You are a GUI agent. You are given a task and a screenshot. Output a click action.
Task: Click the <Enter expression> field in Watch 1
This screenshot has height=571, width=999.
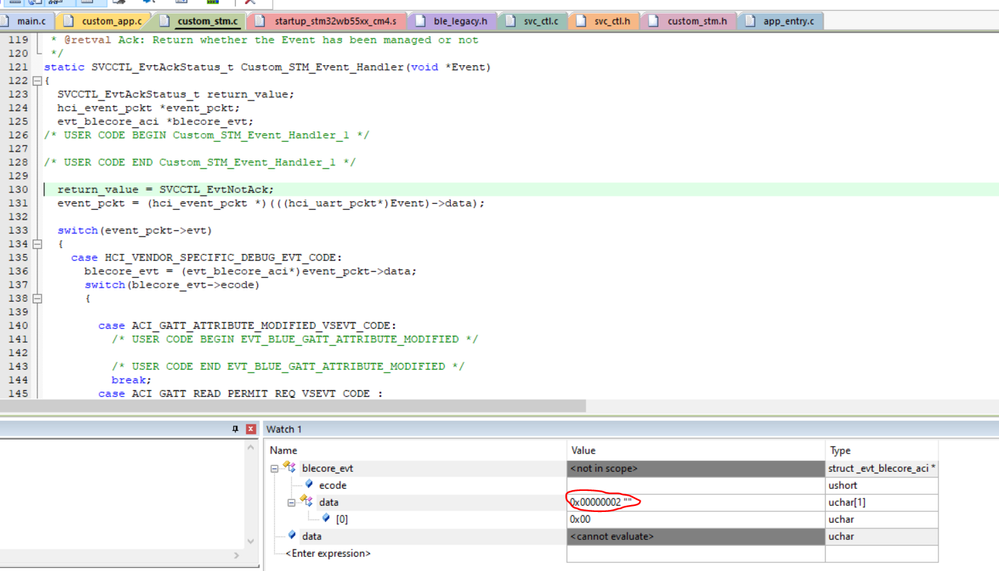coord(328,553)
